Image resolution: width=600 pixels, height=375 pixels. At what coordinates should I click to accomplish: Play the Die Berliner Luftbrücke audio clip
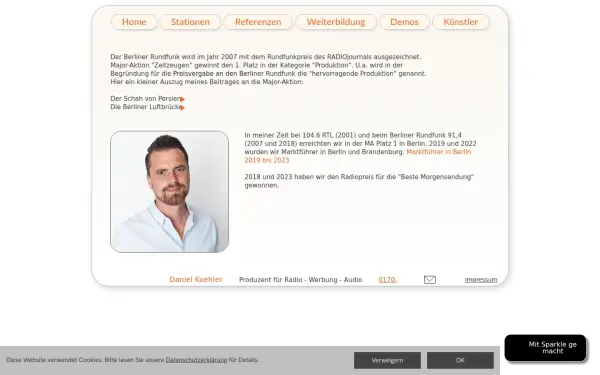pyautogui.click(x=183, y=108)
